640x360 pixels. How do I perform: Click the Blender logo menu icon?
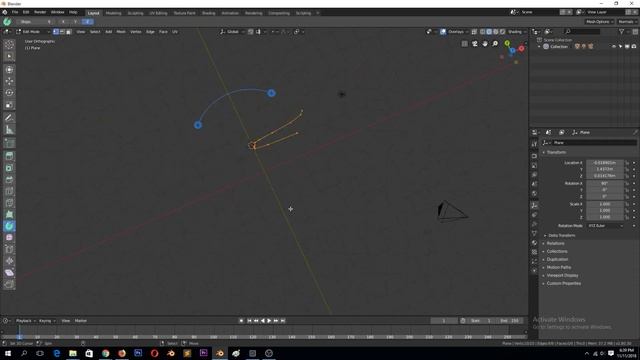click(x=5, y=12)
